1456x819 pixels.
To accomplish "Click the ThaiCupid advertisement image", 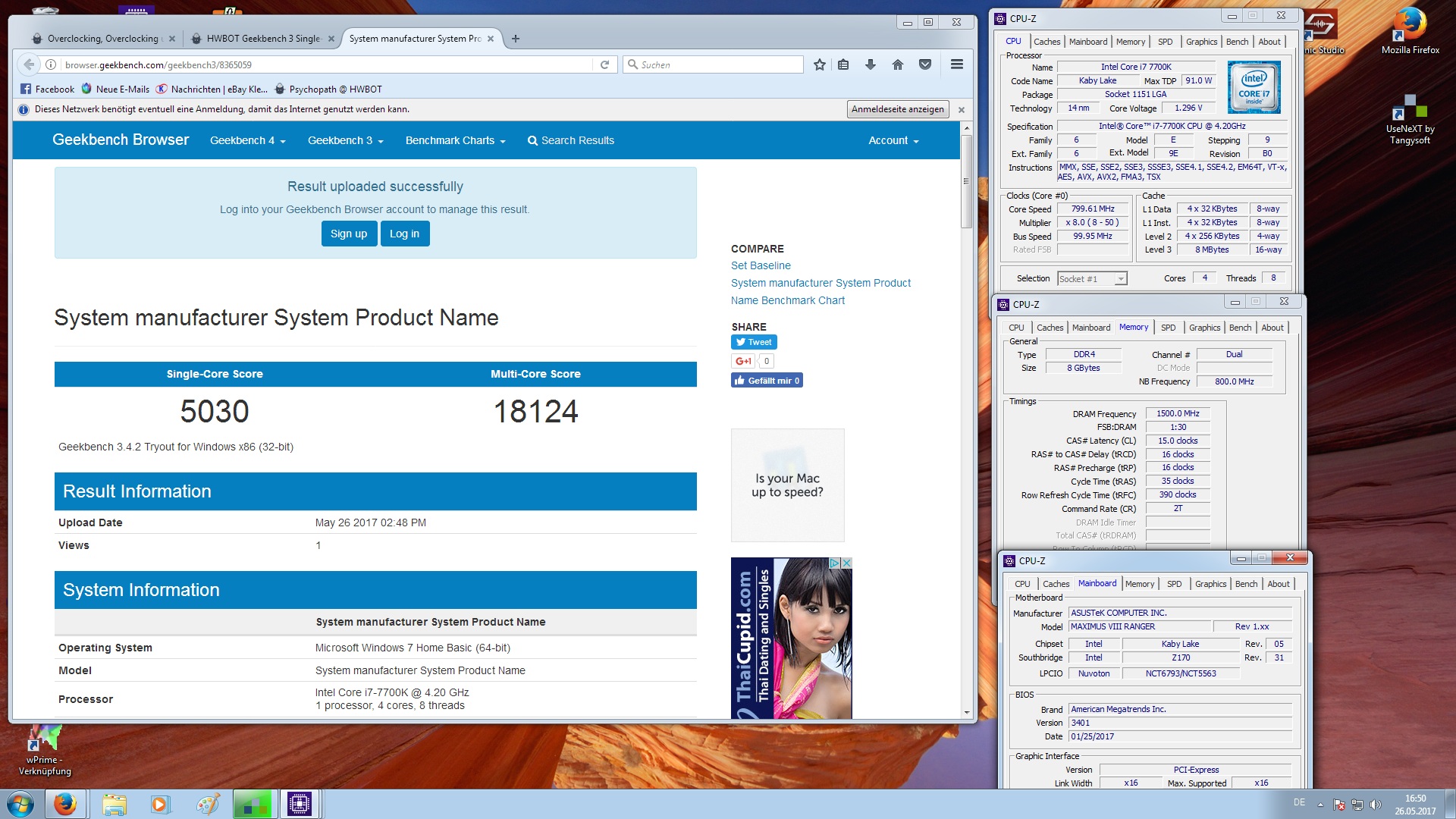I will tap(791, 638).
